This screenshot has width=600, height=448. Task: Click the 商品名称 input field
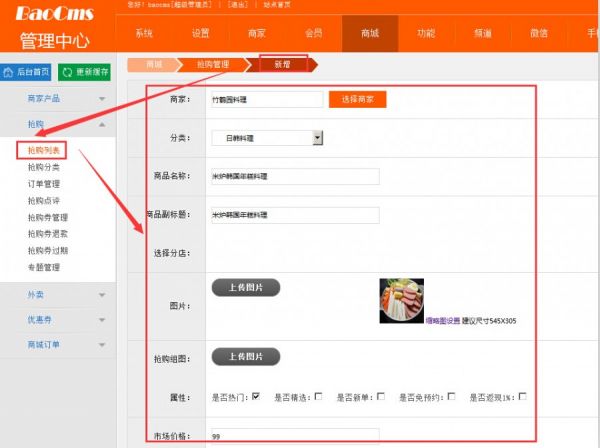pos(295,176)
